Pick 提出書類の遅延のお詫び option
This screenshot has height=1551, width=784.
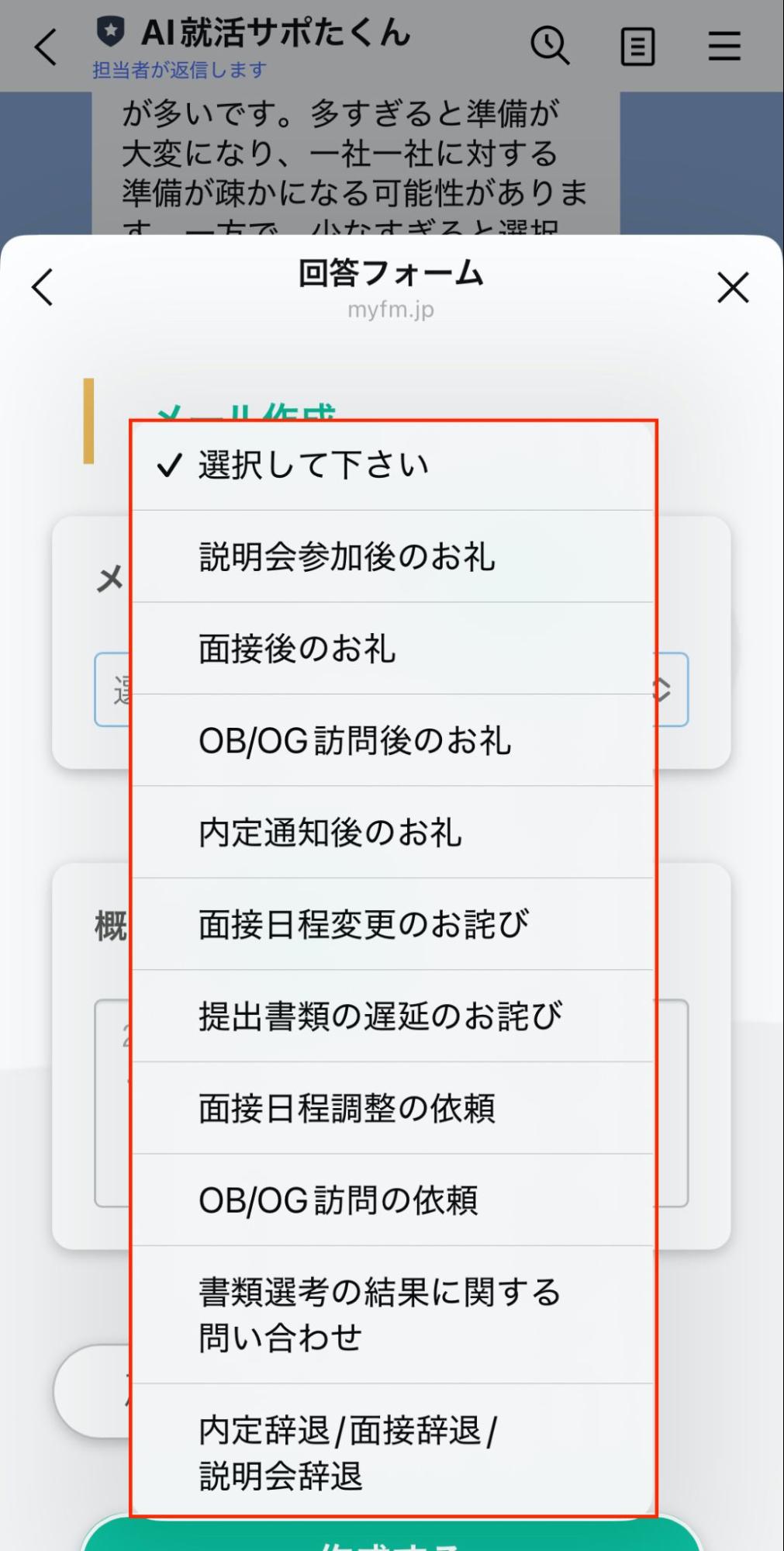coord(380,1016)
